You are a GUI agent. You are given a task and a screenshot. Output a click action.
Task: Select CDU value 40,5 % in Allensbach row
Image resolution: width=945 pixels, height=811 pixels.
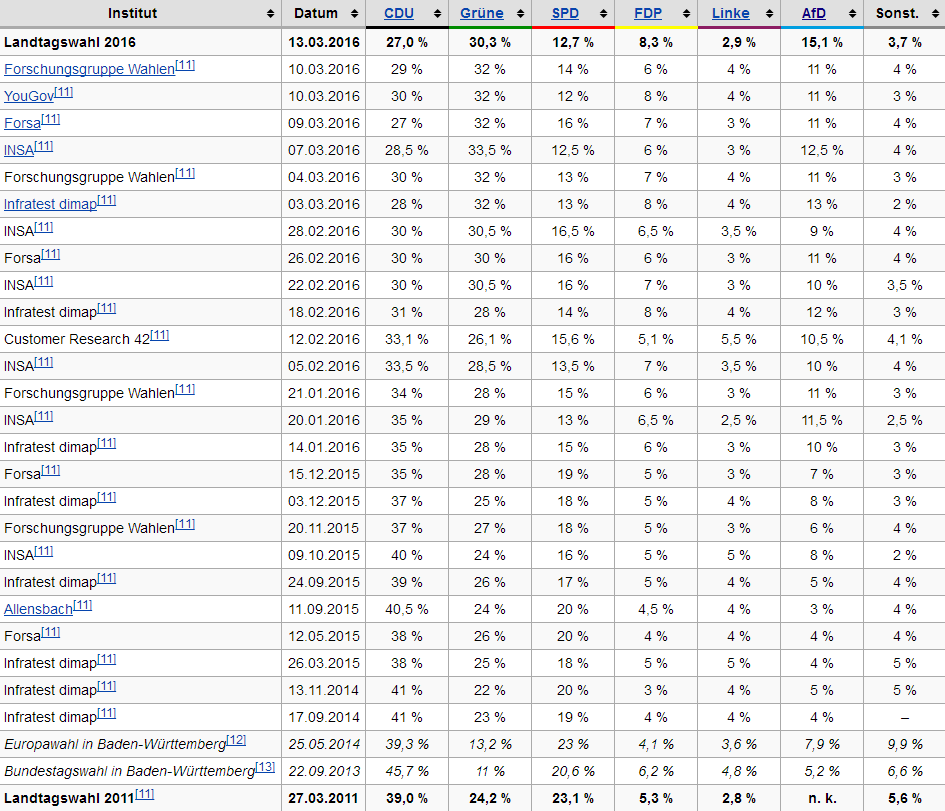pyautogui.click(x=407, y=610)
